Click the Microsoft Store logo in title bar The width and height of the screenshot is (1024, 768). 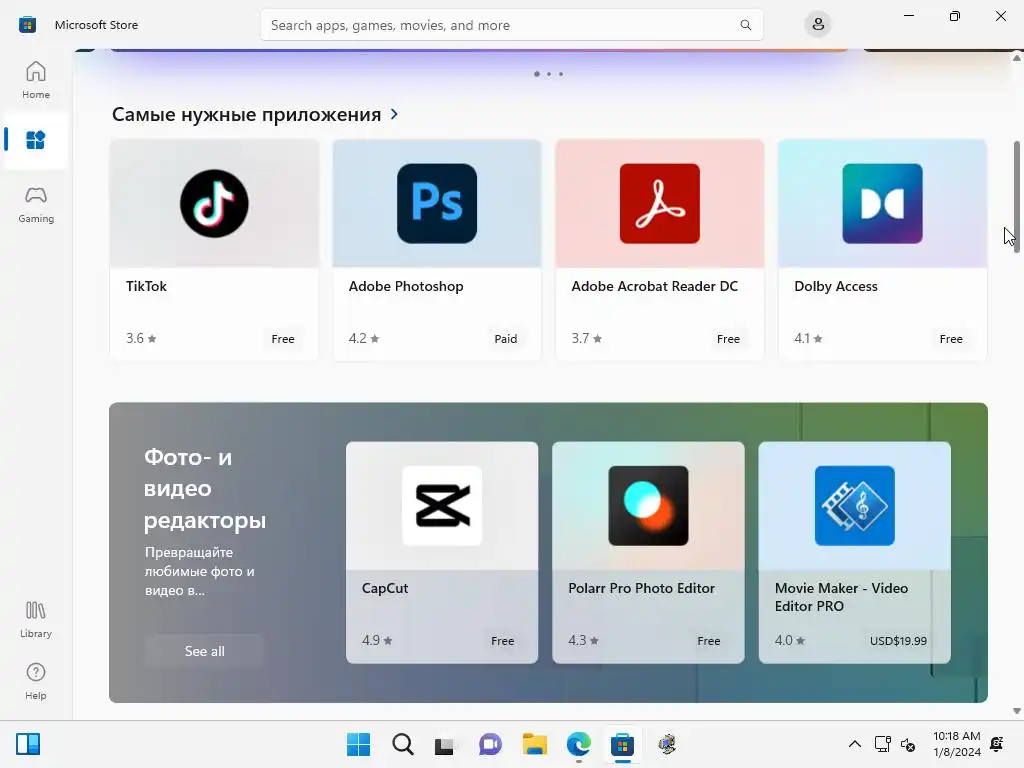[27, 25]
